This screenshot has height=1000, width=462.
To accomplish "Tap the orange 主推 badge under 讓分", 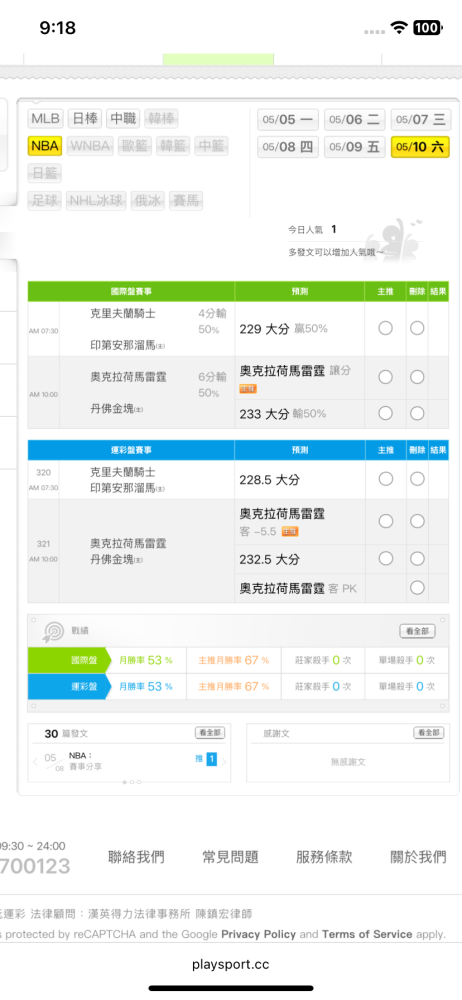I will [x=248, y=388].
